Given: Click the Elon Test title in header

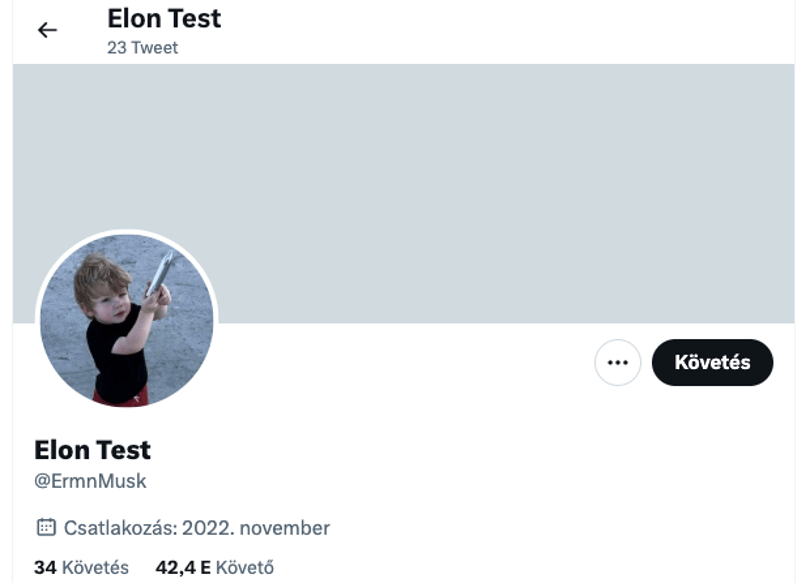Looking at the screenshot, I should coord(164,19).
